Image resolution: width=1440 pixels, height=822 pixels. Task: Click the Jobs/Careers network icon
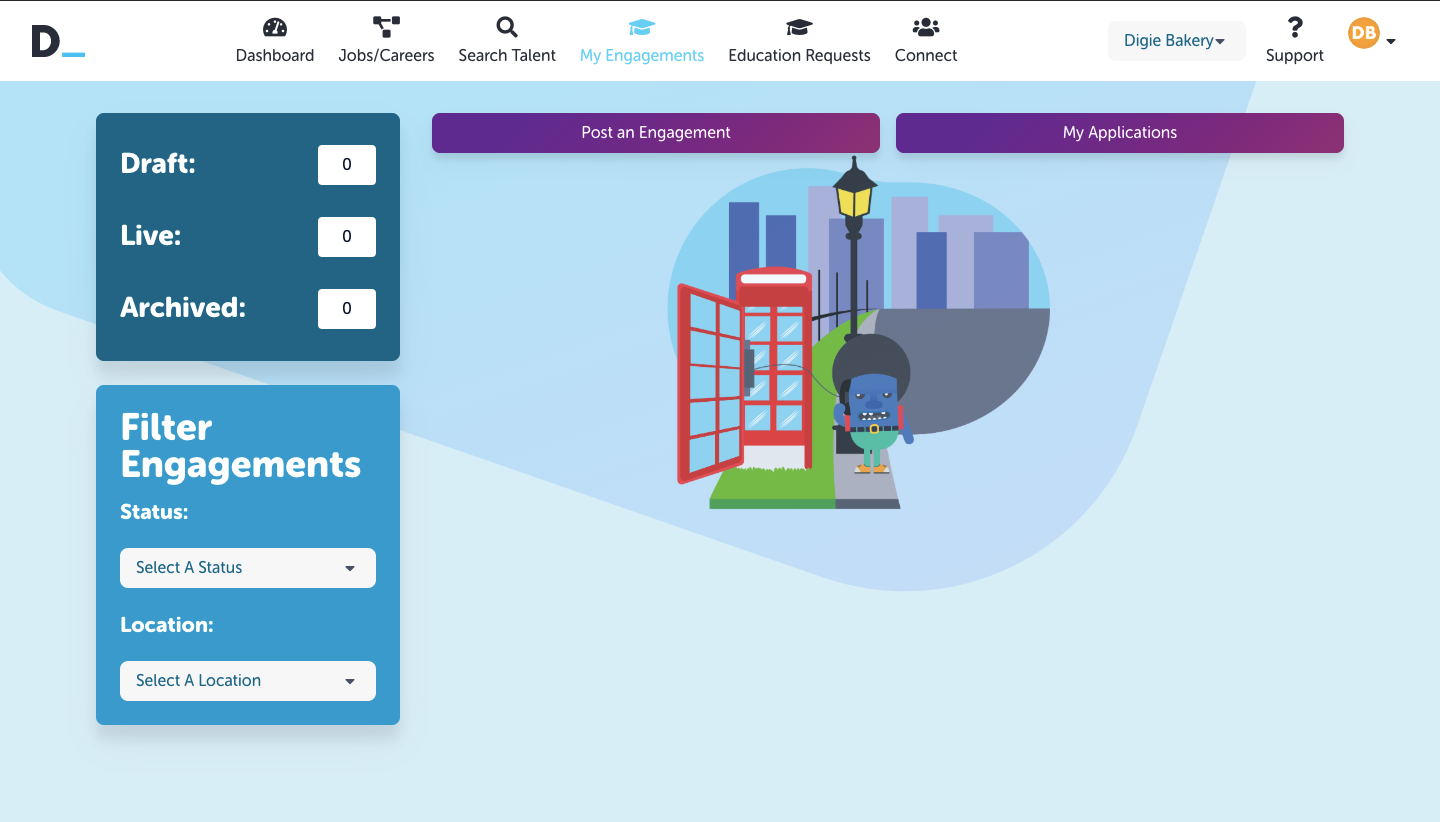click(x=386, y=27)
